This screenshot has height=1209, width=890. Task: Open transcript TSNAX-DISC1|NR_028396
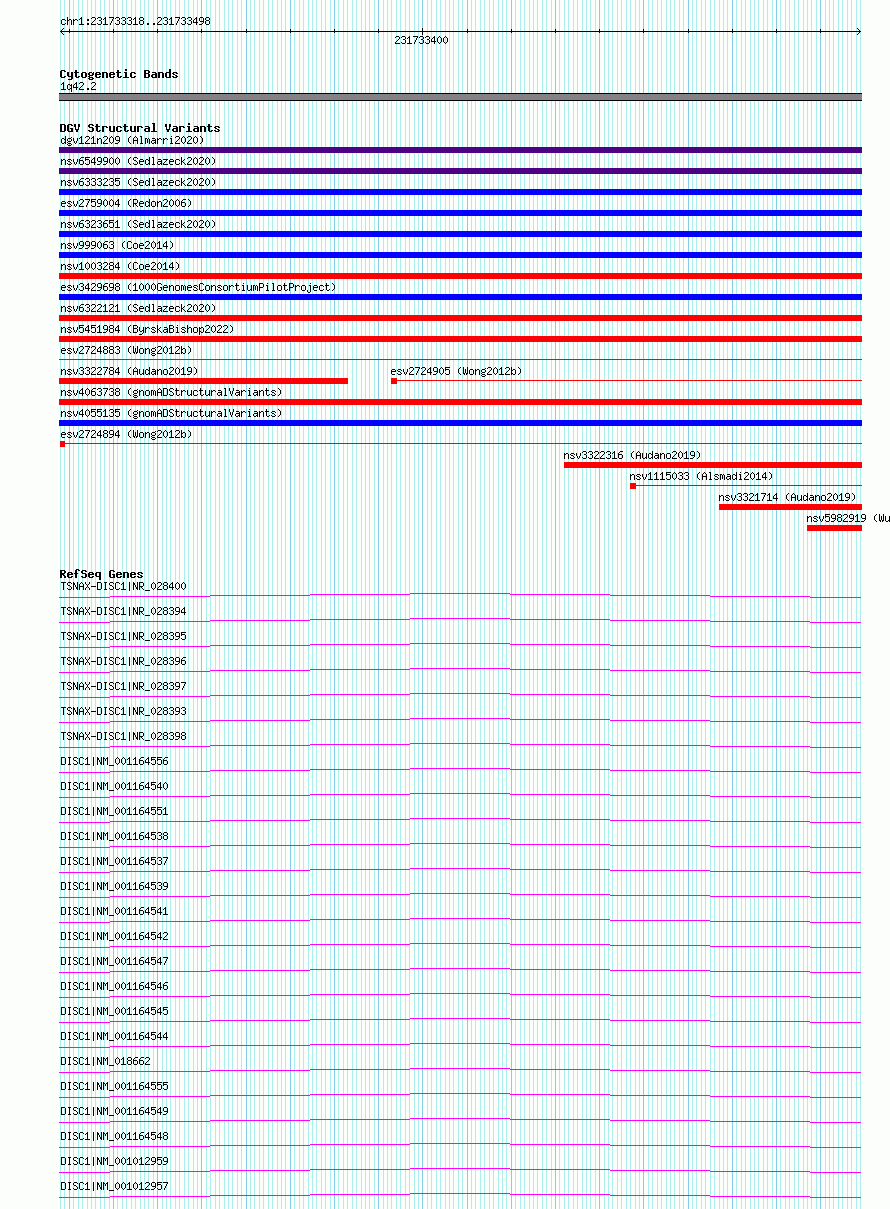[x=123, y=661]
